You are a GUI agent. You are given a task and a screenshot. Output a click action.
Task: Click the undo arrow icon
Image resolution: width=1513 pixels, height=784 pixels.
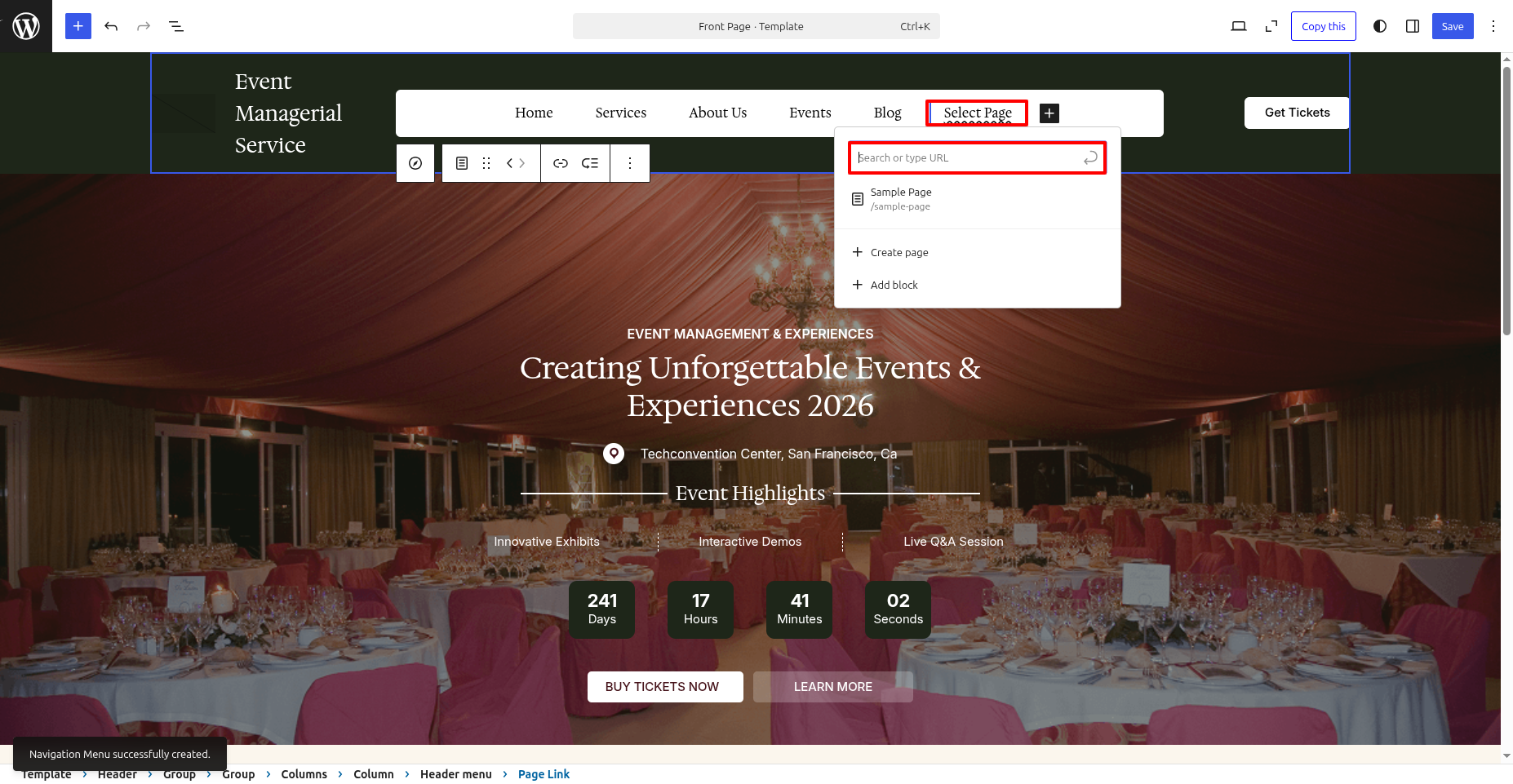tap(111, 26)
